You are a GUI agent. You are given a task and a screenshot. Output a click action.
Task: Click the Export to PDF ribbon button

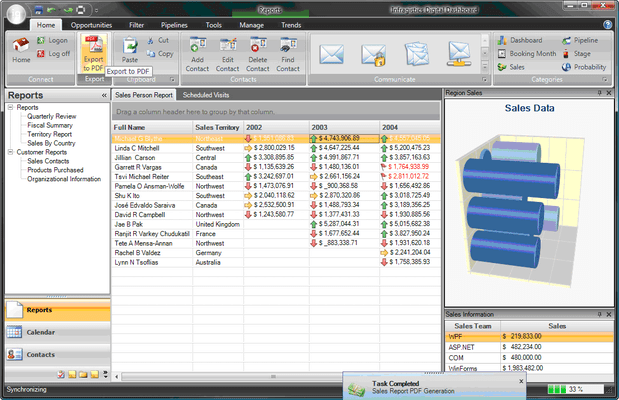point(92,53)
